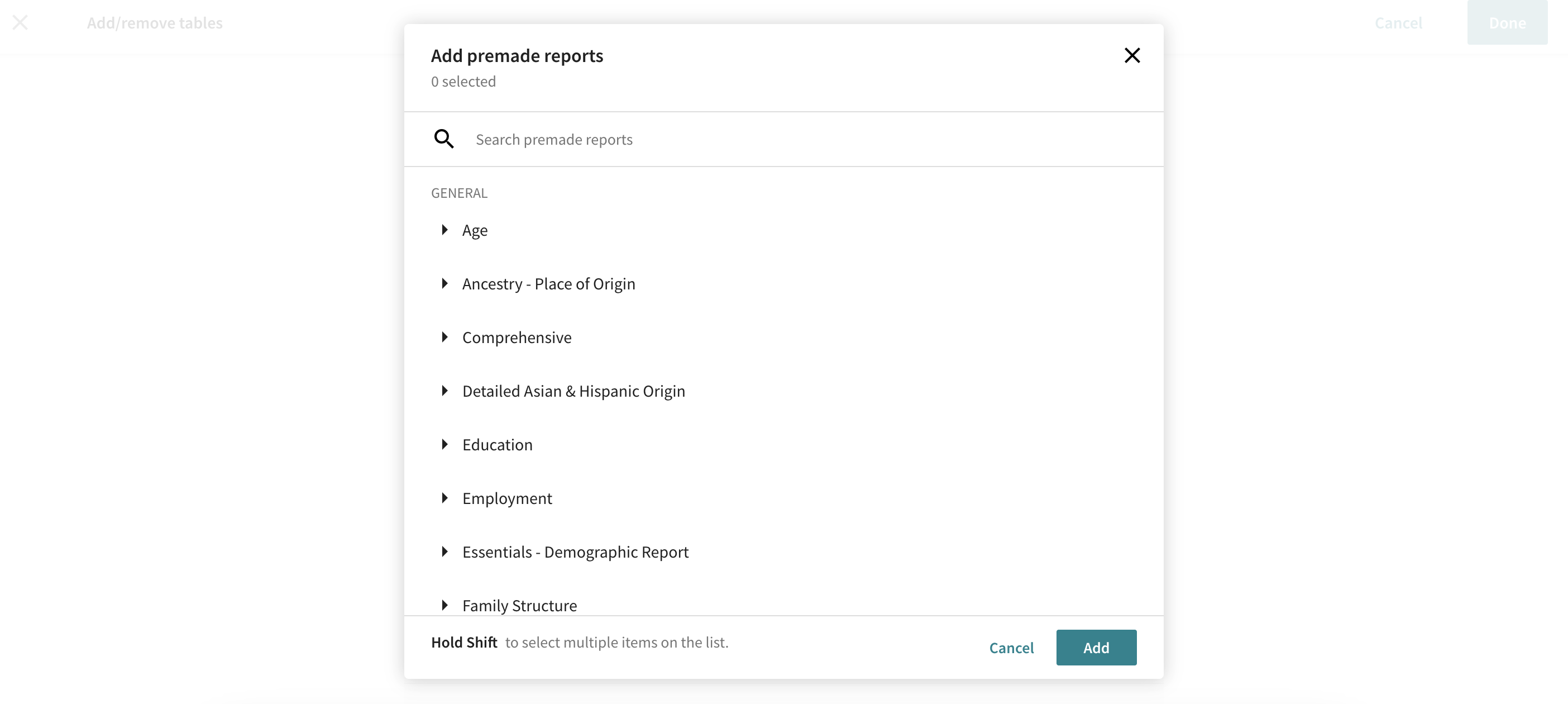
Task: Select the Employment list item
Action: (x=507, y=498)
